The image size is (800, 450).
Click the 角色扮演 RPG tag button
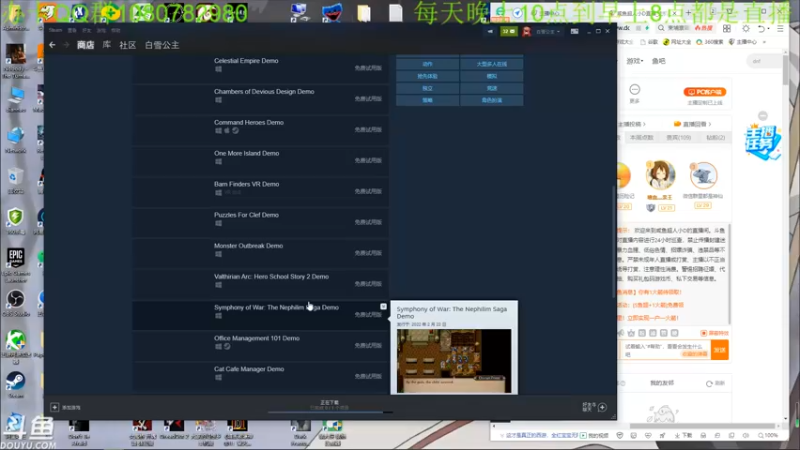[492, 101]
